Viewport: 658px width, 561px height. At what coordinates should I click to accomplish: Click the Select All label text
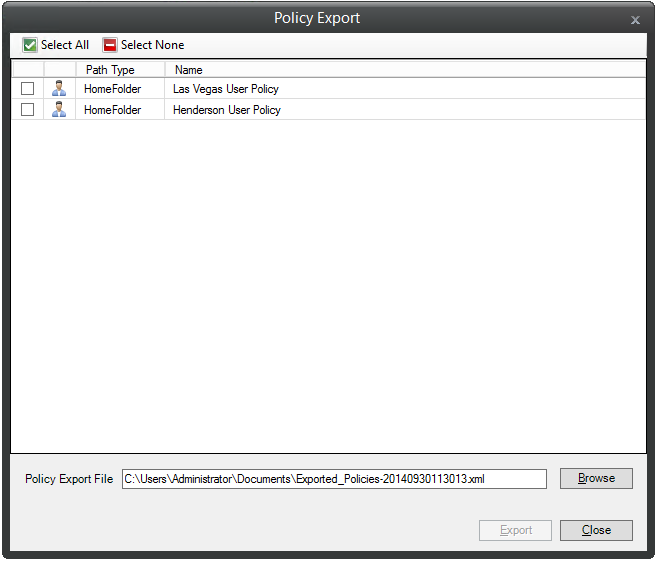[x=65, y=45]
